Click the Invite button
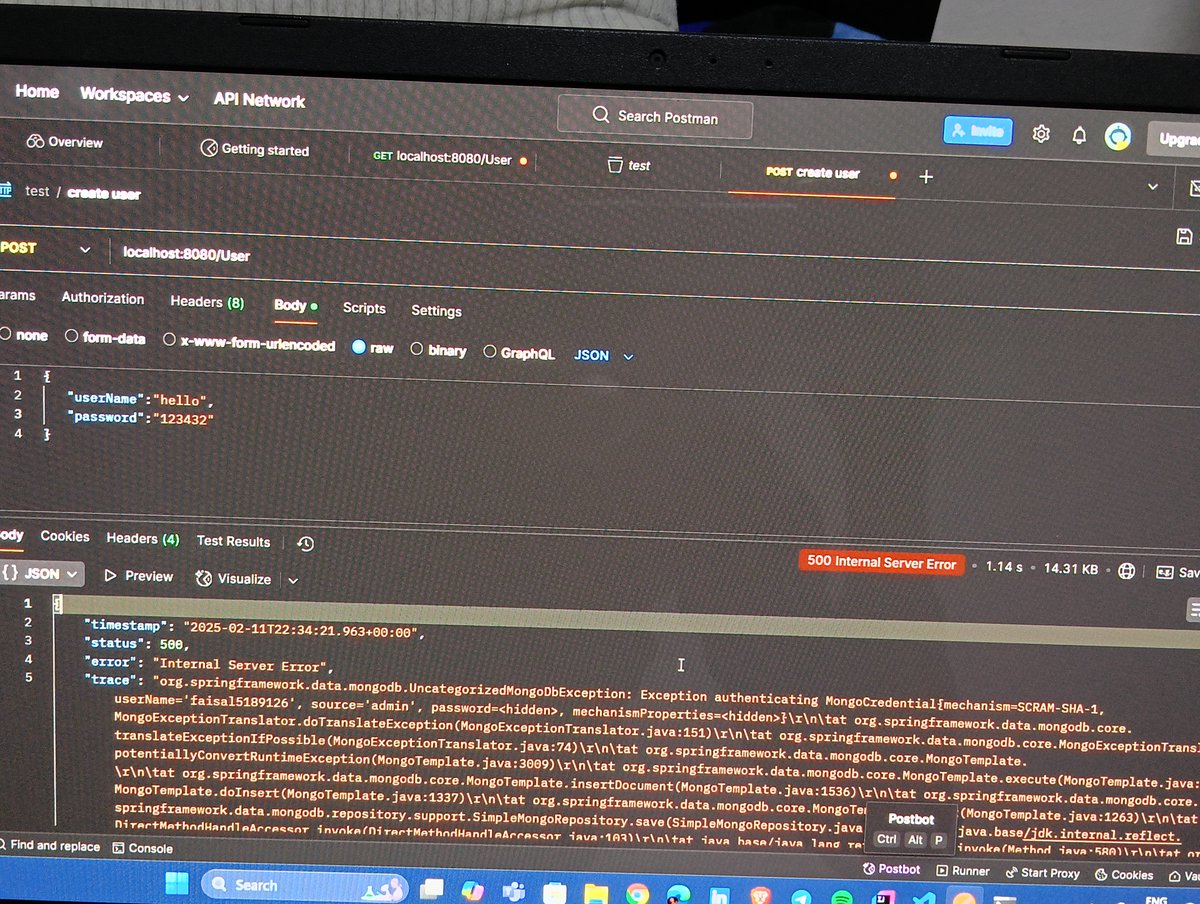Screen dimensions: 1200x904 coord(978,131)
